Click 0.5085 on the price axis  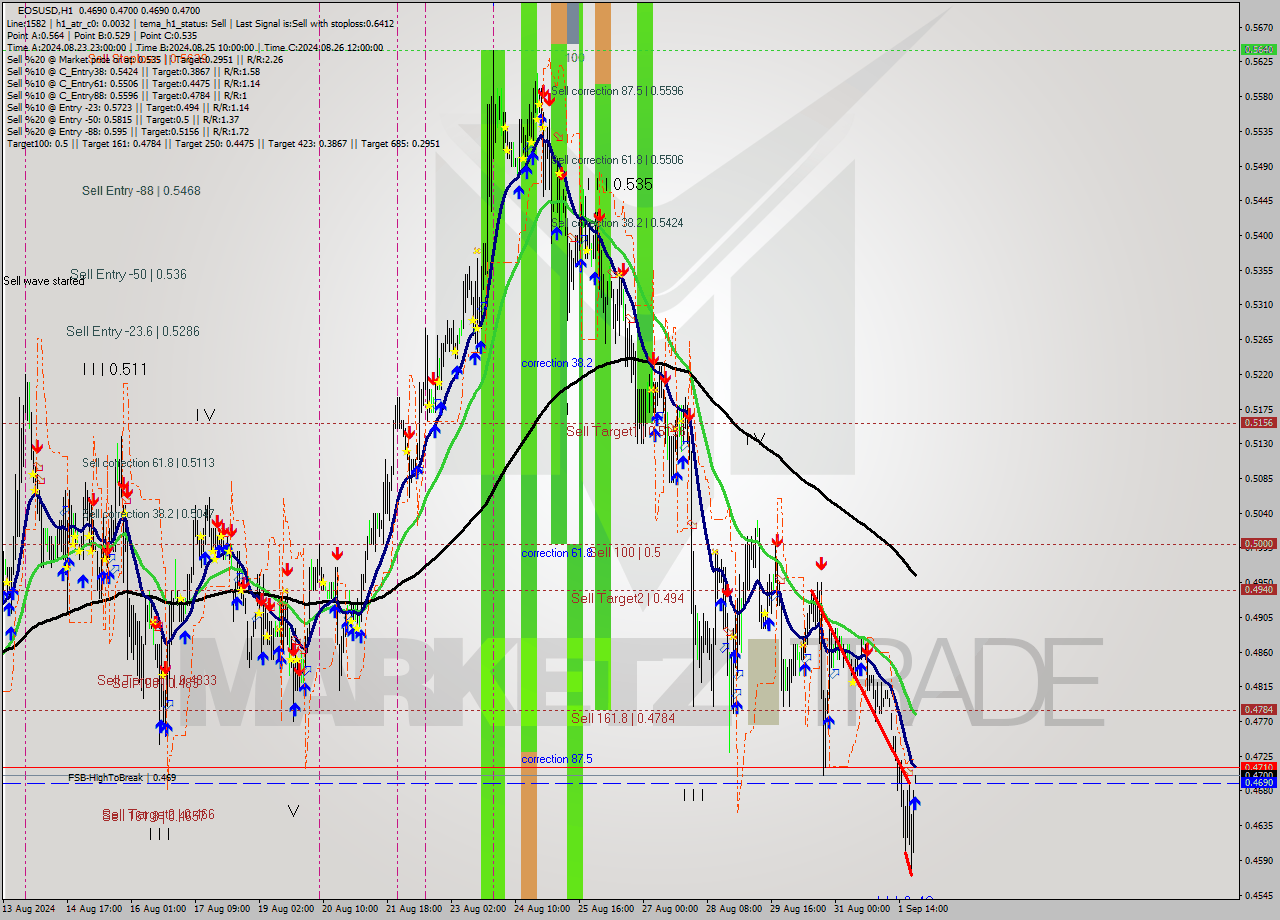tap(1258, 478)
